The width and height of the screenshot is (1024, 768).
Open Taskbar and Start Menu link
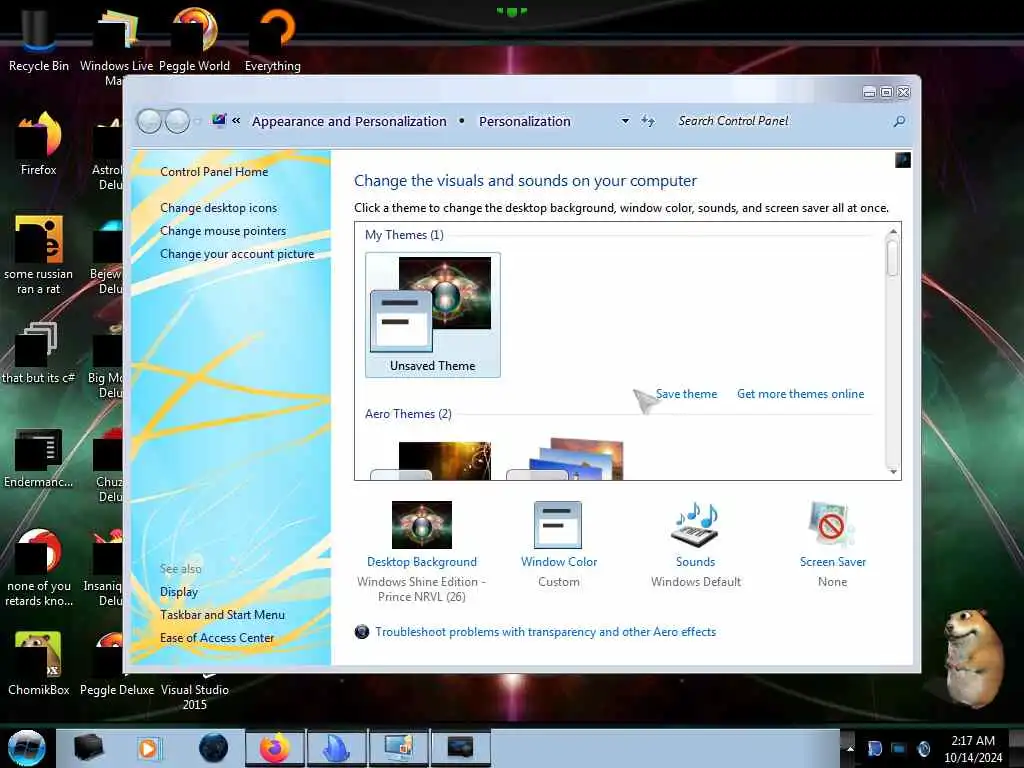point(222,615)
